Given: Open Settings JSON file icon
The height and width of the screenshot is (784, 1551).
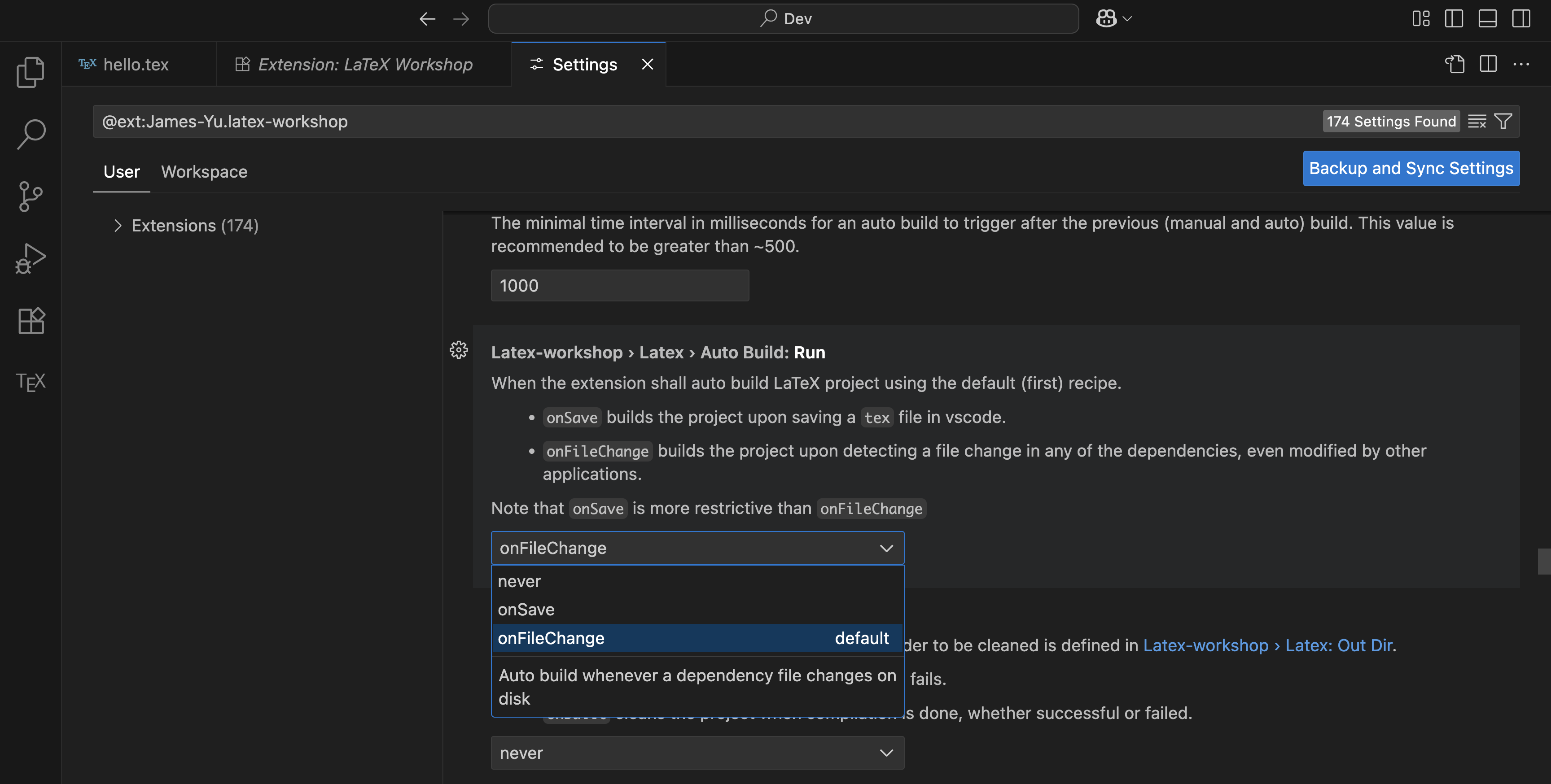Looking at the screenshot, I should click(1455, 65).
